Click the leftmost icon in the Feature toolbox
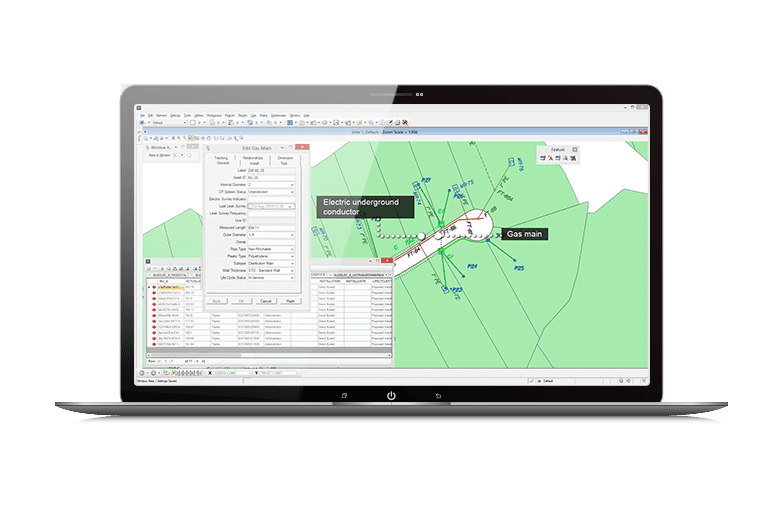Image resolution: width=782 pixels, height=508 pixels. (543, 158)
